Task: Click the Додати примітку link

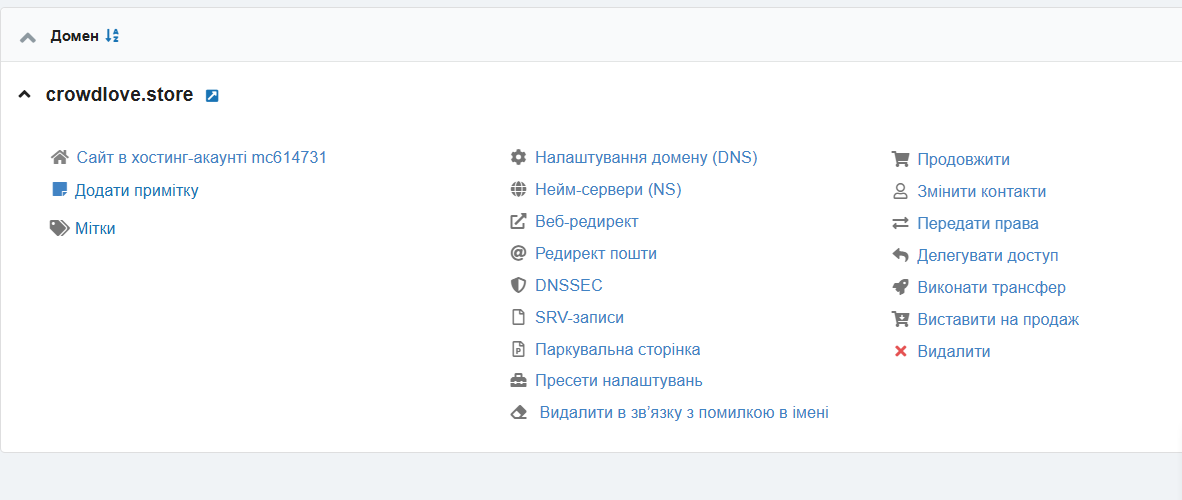Action: tap(136, 190)
